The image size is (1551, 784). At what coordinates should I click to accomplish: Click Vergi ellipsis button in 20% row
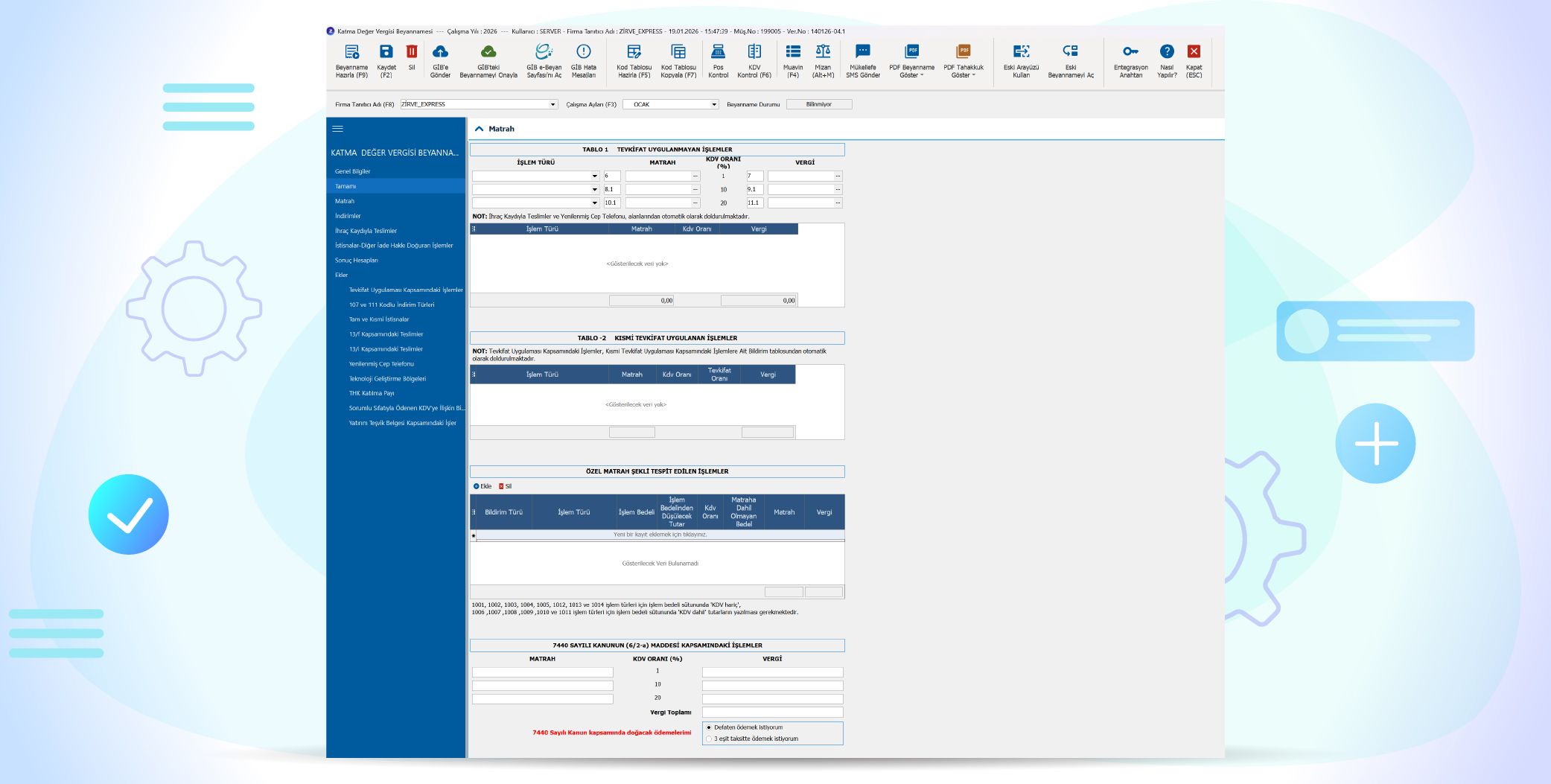click(x=838, y=203)
